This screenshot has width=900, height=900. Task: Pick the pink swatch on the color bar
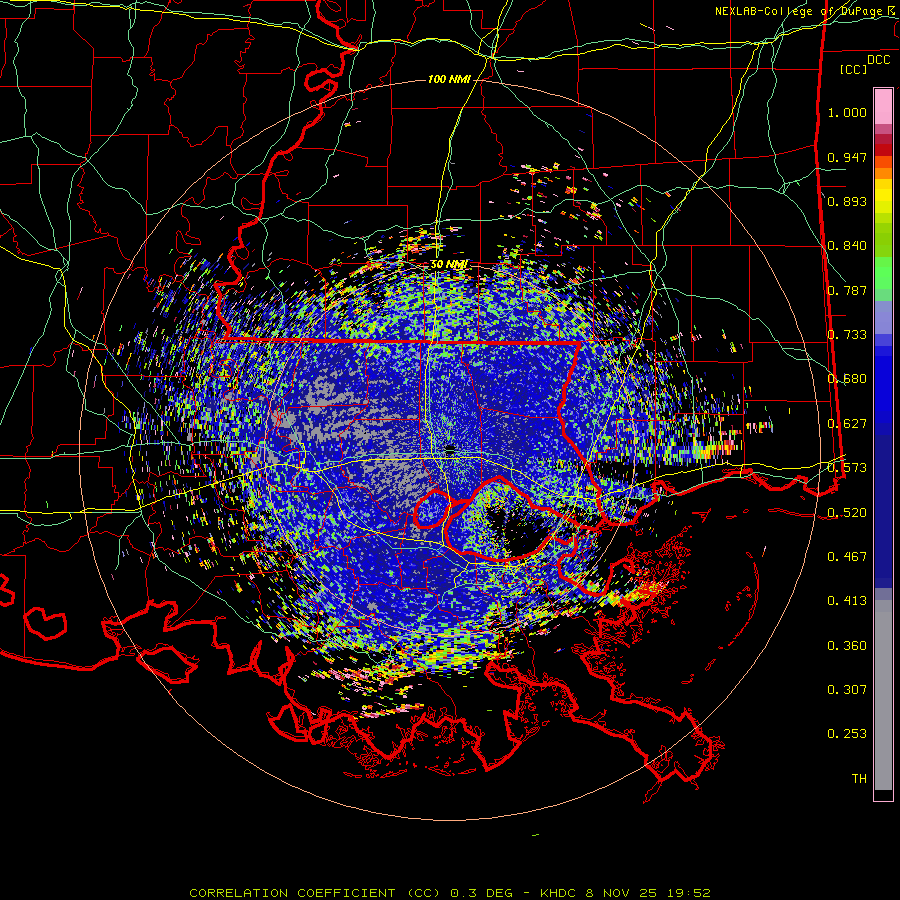click(x=883, y=106)
